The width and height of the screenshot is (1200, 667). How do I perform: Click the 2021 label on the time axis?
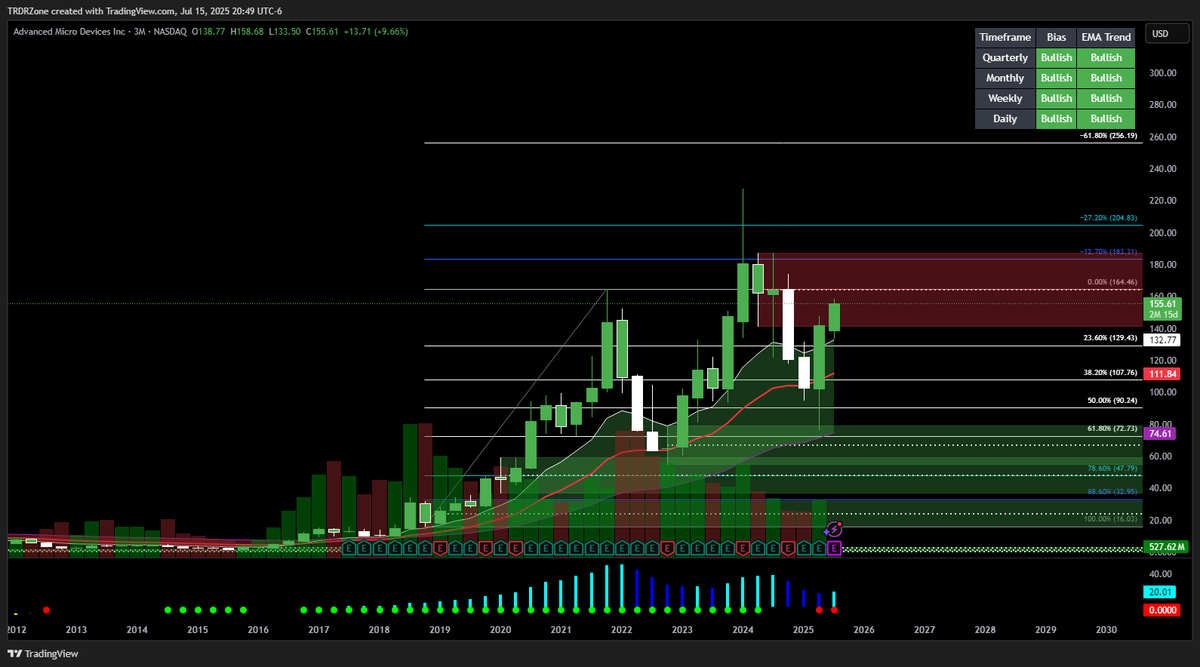click(x=561, y=630)
